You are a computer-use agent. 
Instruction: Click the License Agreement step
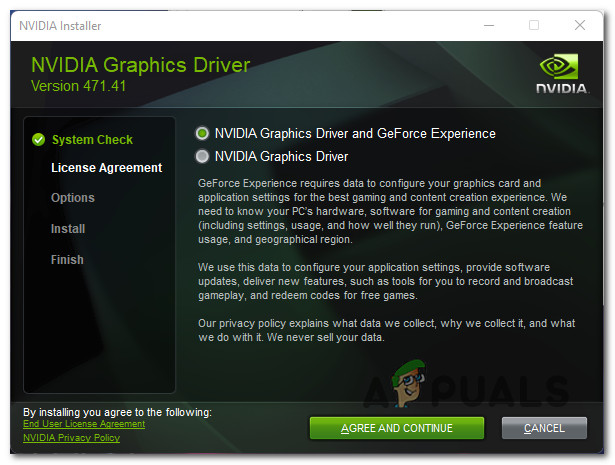[x=106, y=168]
